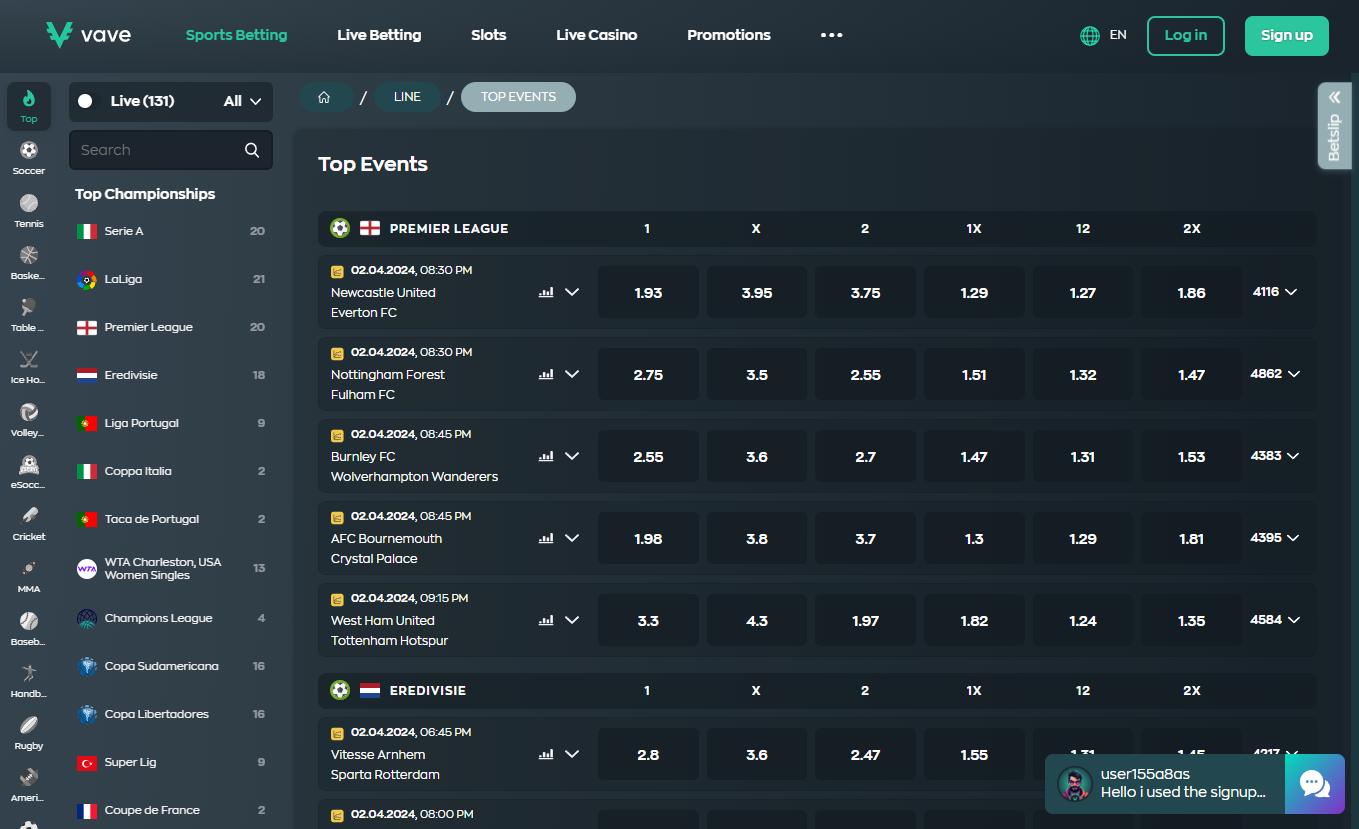Open the All filter dropdown
This screenshot has width=1359, height=829.
click(x=243, y=101)
